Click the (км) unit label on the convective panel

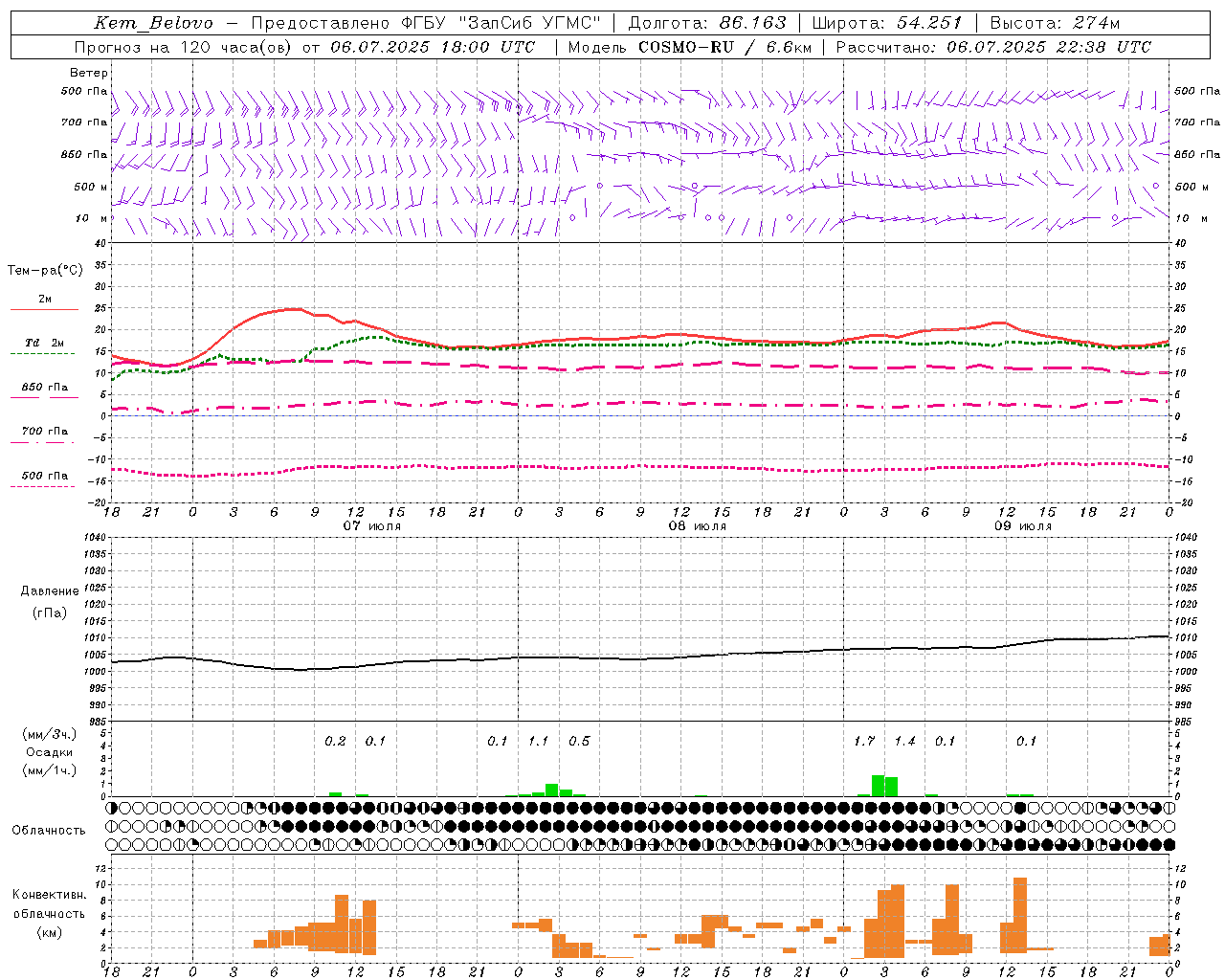coord(49,933)
